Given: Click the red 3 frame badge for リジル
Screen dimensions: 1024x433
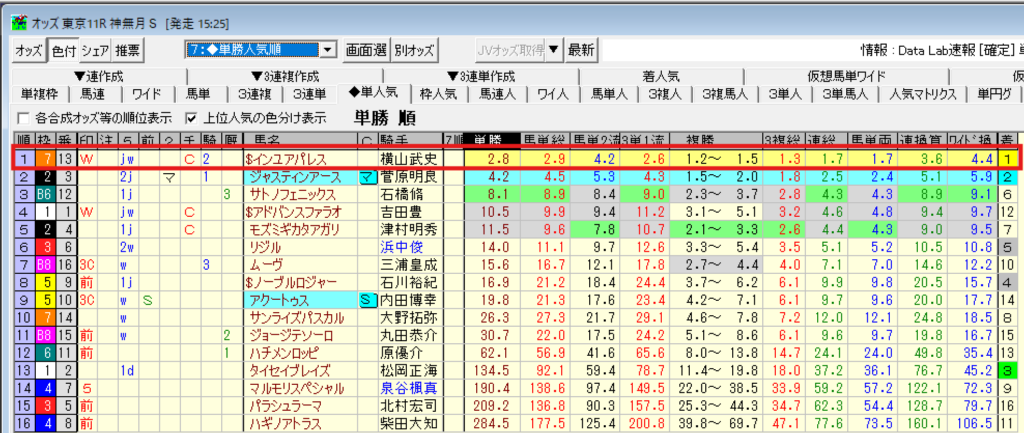Looking at the screenshot, I should click(46, 246).
